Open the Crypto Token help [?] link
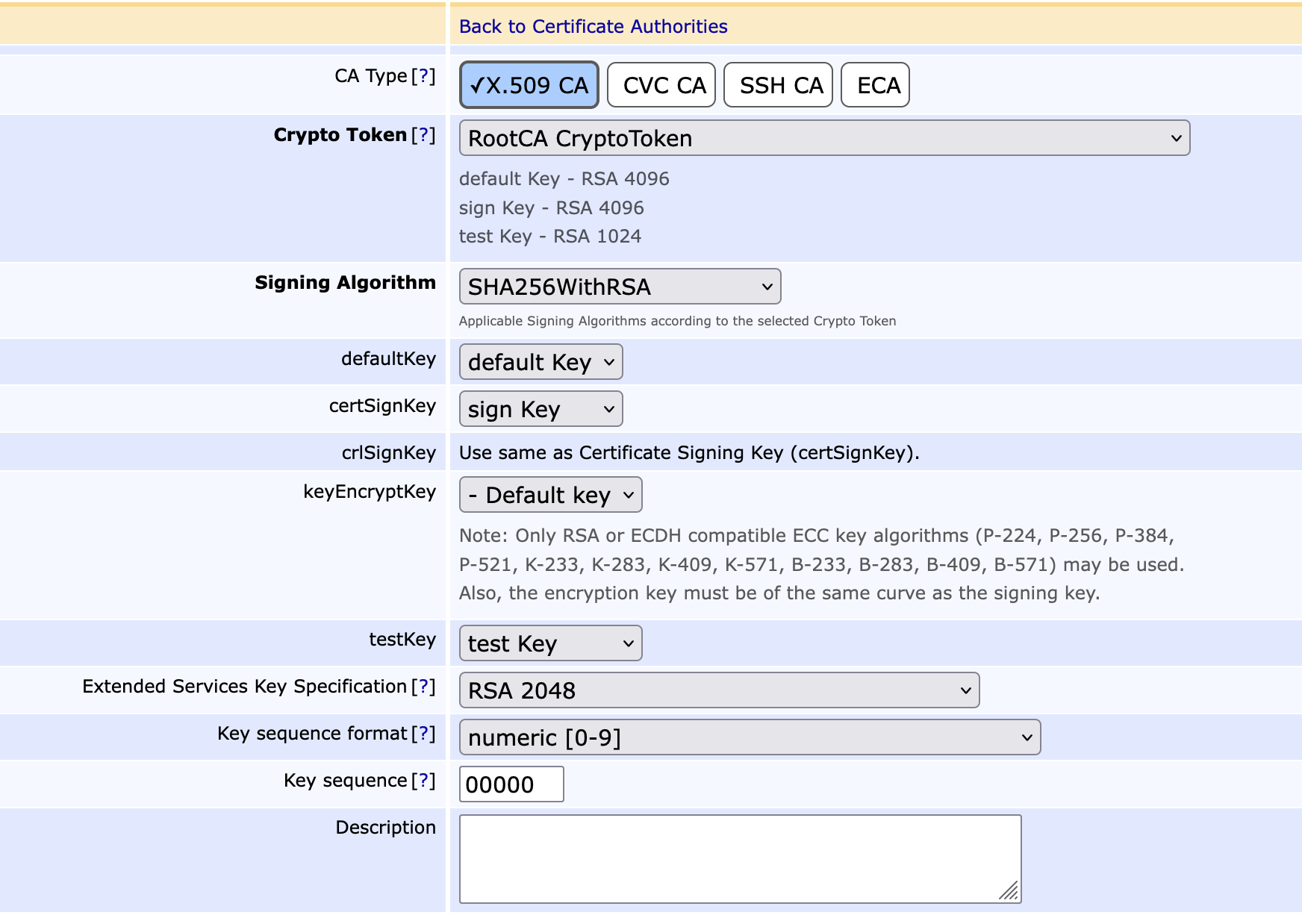The width and height of the screenshot is (1302, 924). [423, 135]
